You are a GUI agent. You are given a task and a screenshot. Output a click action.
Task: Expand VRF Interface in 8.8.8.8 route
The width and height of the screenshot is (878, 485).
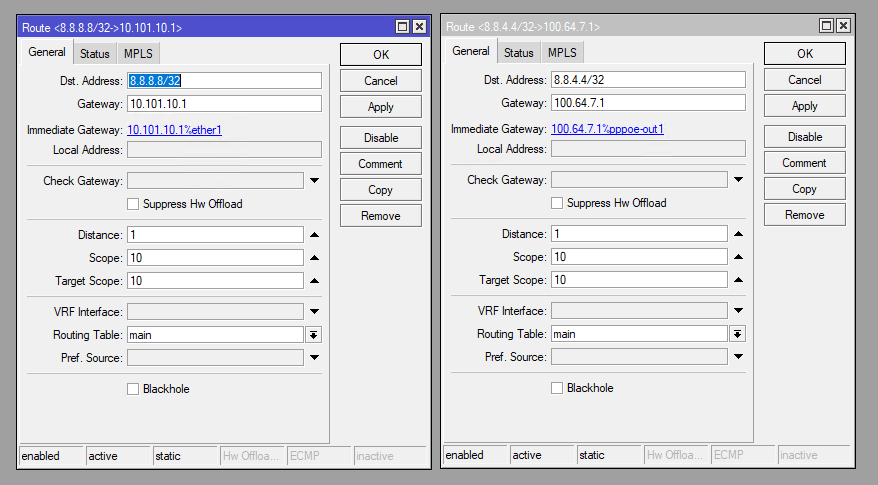[315, 311]
